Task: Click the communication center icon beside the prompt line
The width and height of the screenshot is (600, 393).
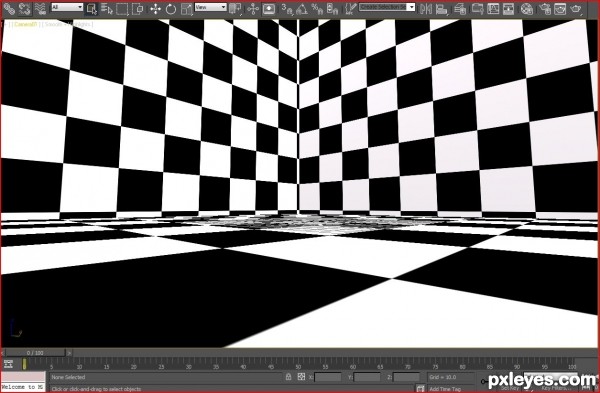Action: [421, 388]
